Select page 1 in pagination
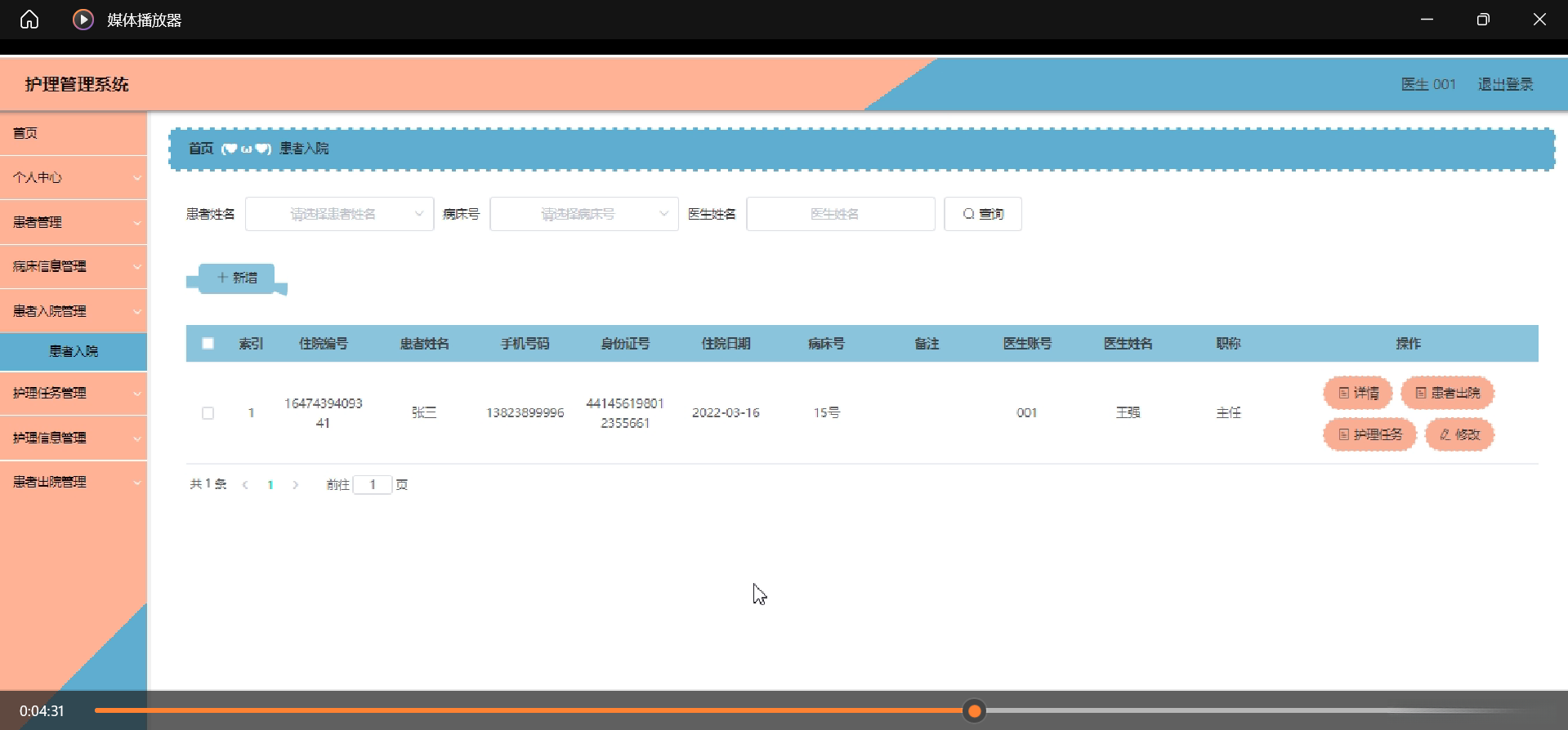The width and height of the screenshot is (1568, 730). click(x=270, y=485)
